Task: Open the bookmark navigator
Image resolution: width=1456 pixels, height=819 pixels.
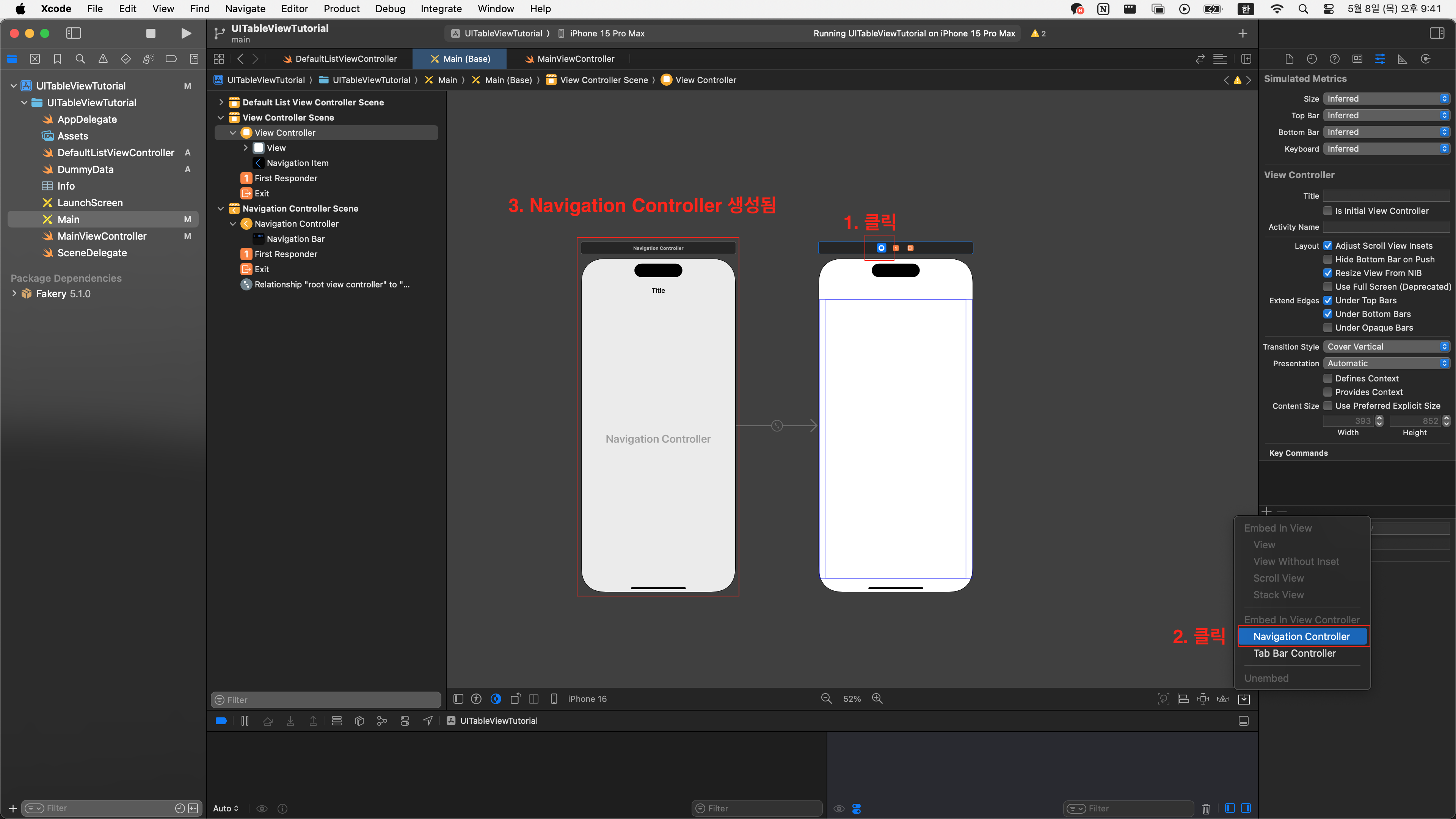Action: click(58, 59)
